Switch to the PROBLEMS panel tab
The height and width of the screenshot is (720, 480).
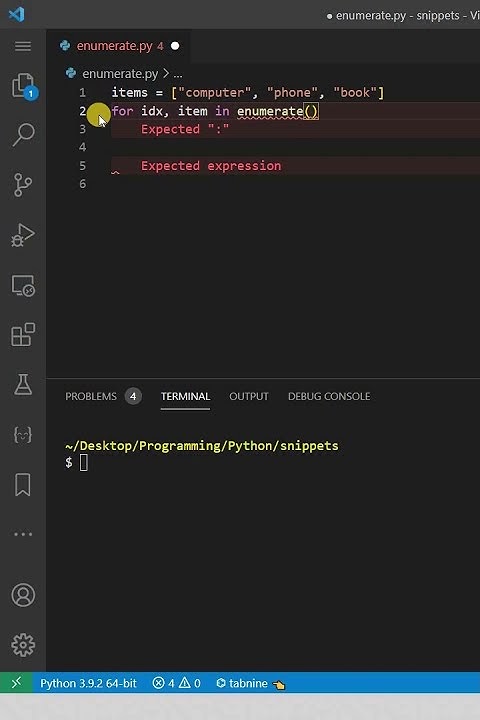point(91,396)
